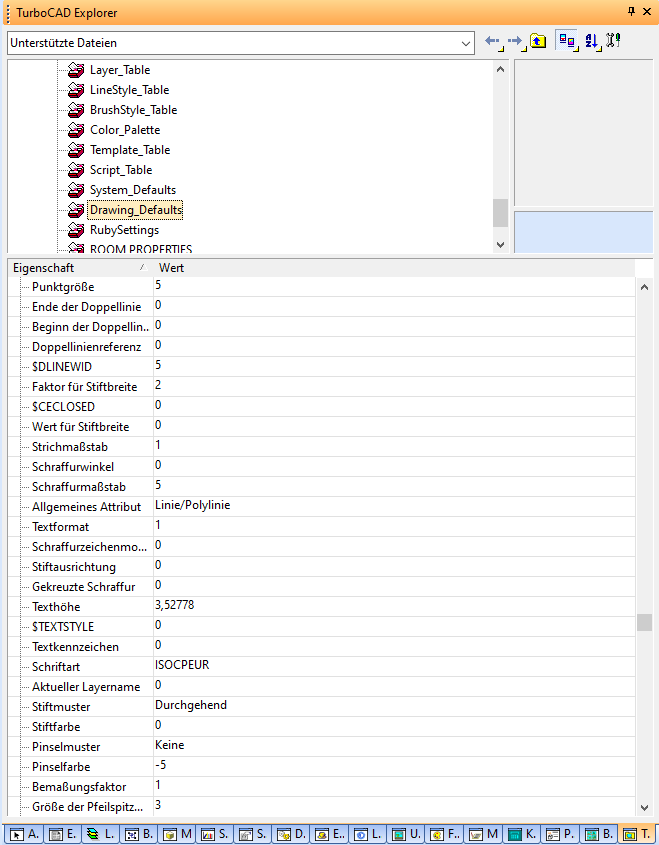659x845 pixels.
Task: Open the F.. tab at bottom
Action: pyautogui.click(x=444, y=834)
